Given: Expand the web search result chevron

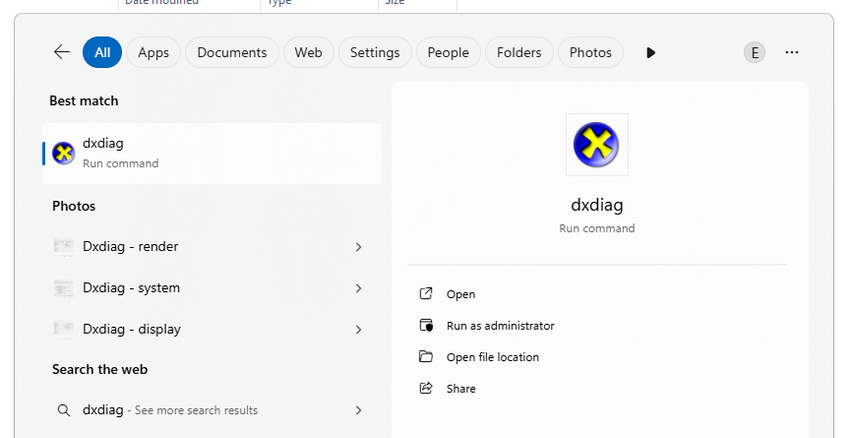Looking at the screenshot, I should 358,410.
